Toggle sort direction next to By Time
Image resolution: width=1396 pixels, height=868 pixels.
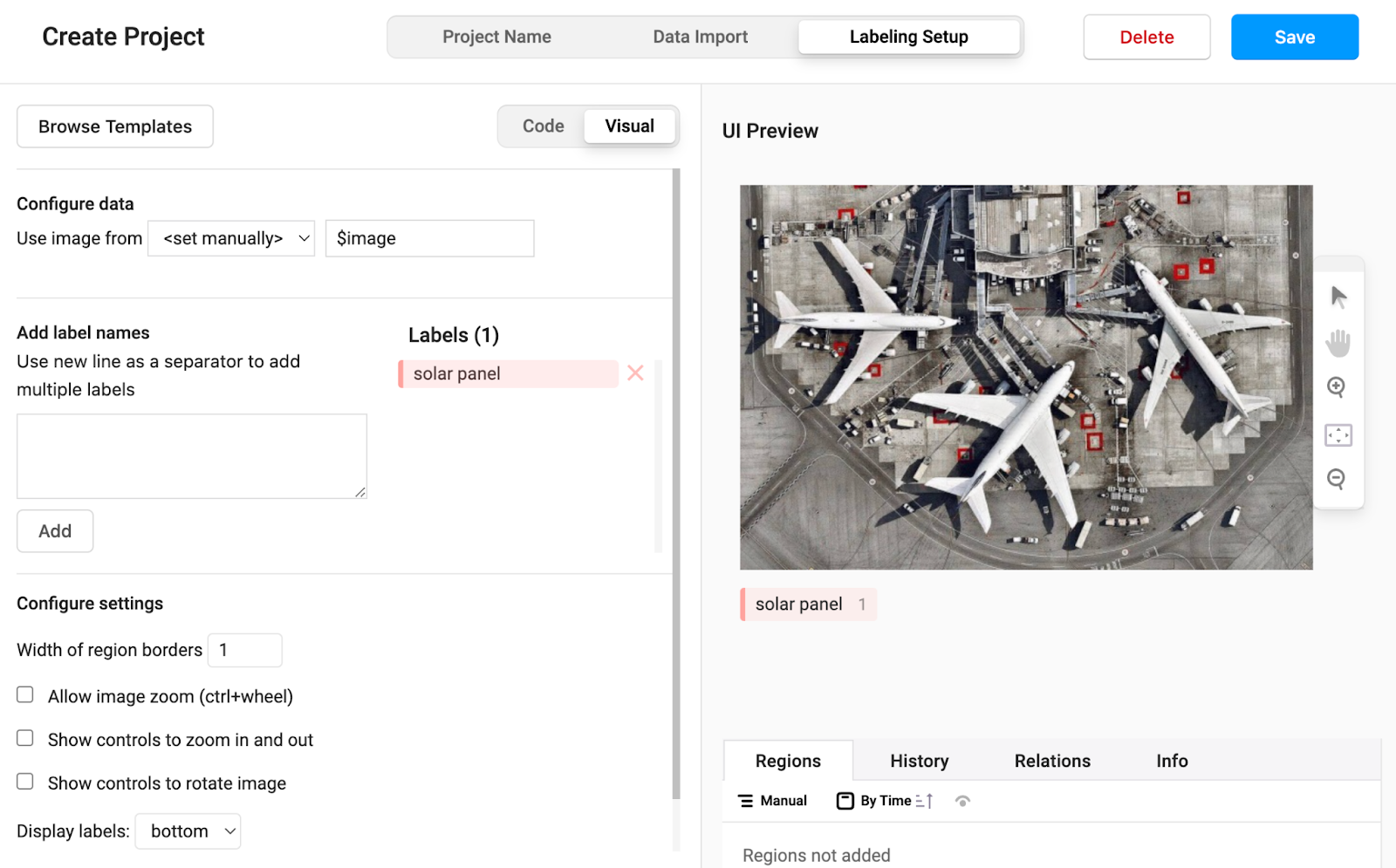[x=925, y=801]
